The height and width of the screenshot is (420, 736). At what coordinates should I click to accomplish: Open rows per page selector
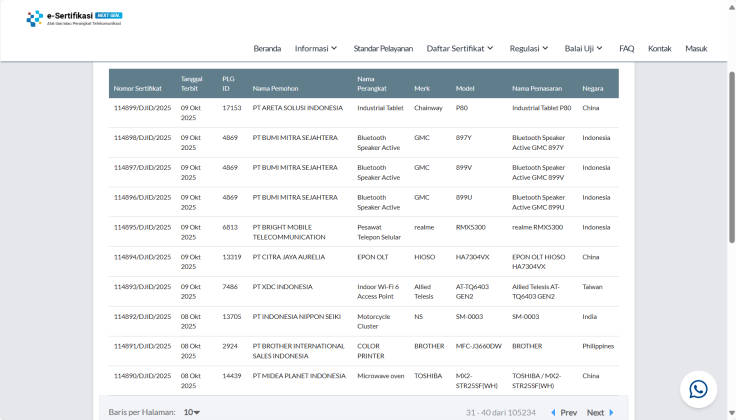tap(191, 412)
